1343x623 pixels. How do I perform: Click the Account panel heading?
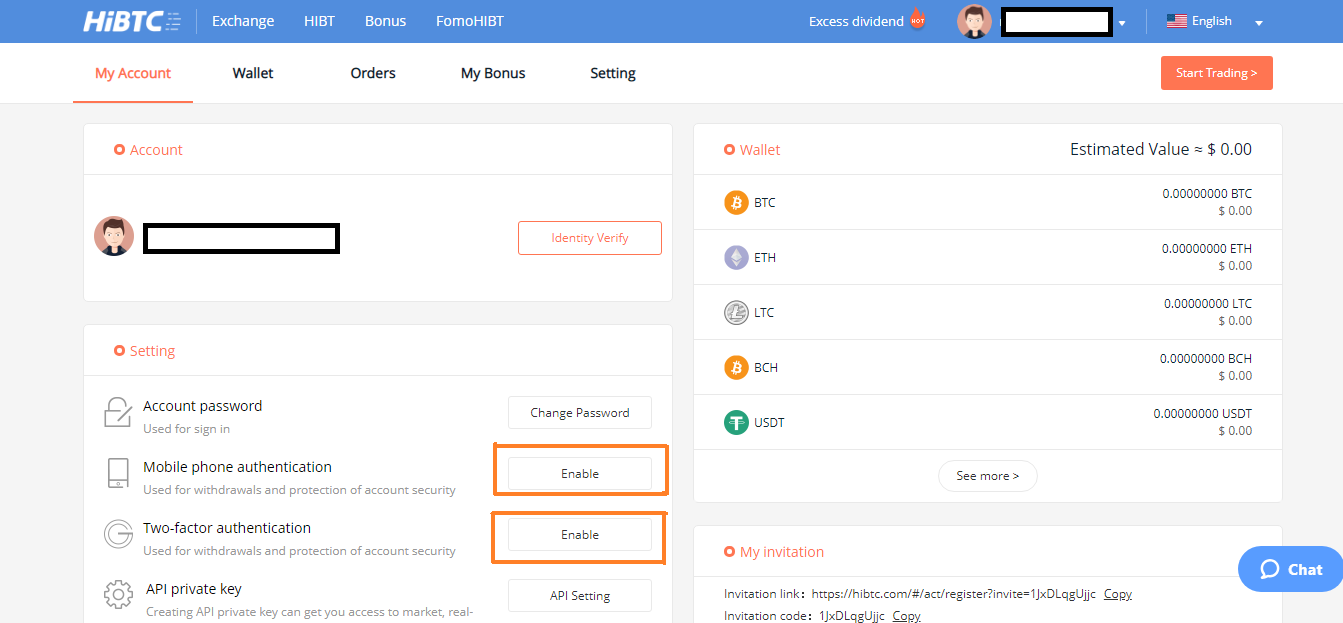(x=156, y=150)
